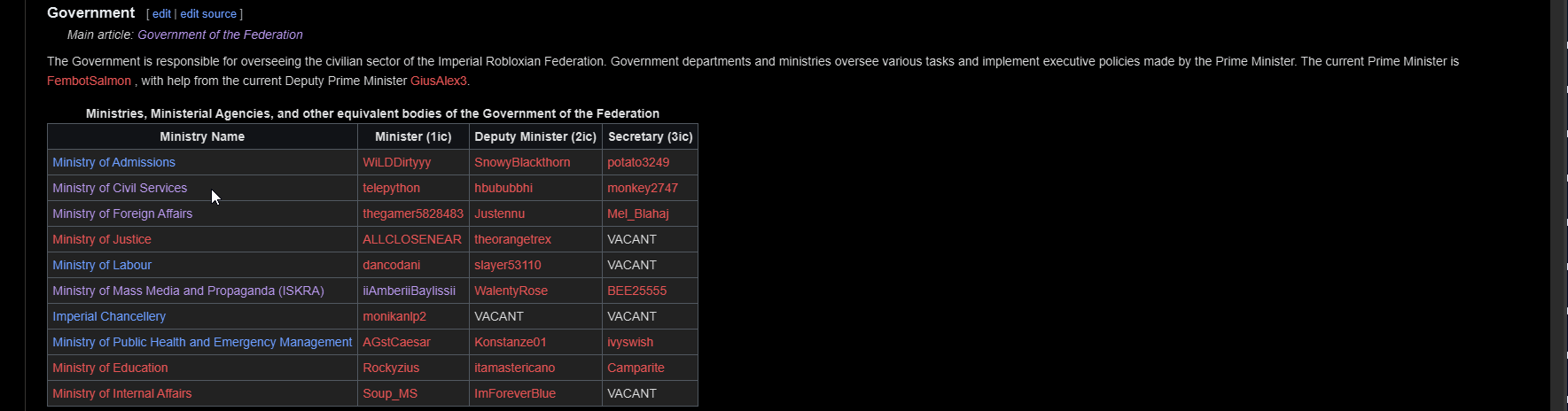The height and width of the screenshot is (411, 1568).
Task: Open the Ministry of Civil Services page
Action: coord(120,188)
